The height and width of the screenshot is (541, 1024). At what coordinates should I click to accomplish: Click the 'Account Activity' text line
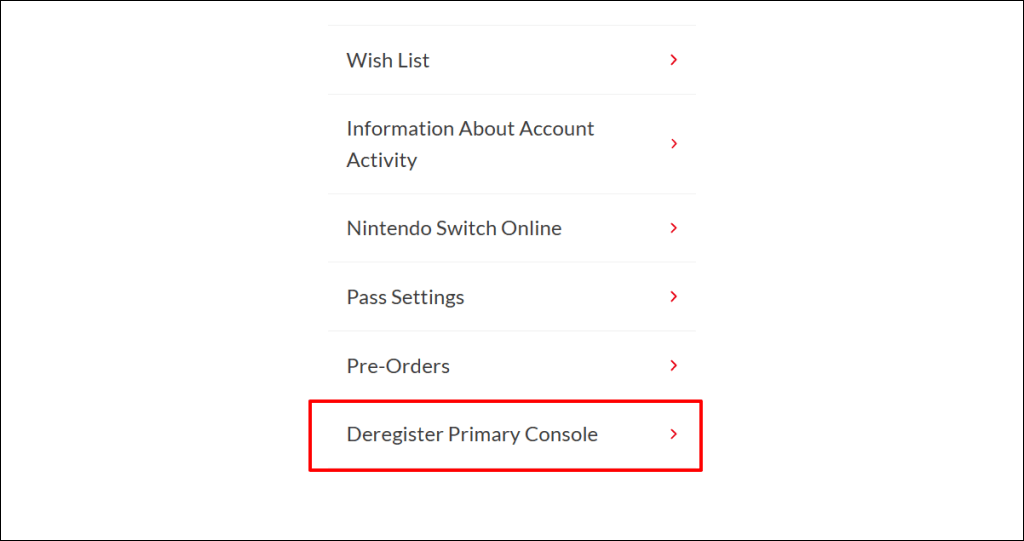coord(382,160)
